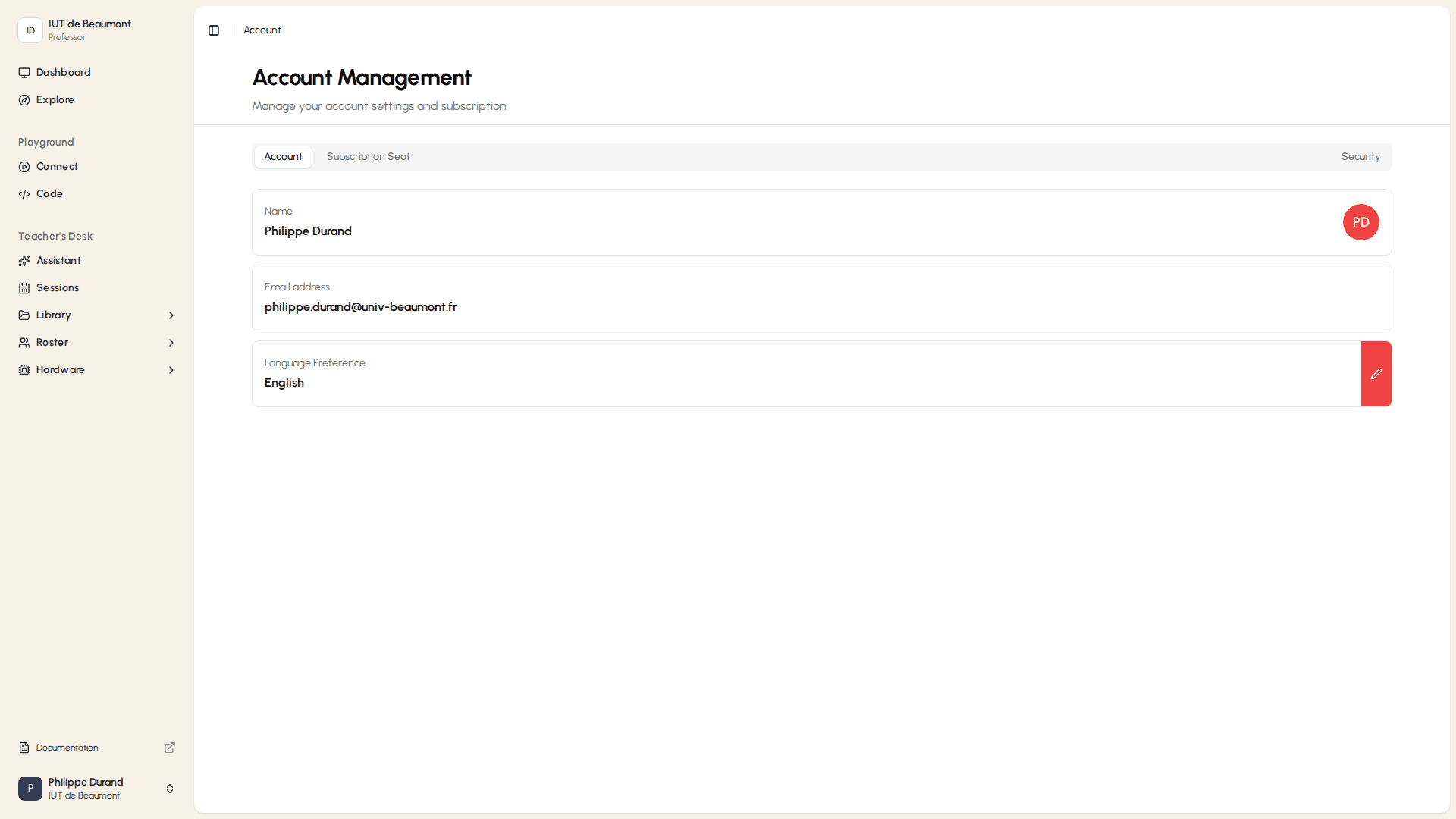Click the name value Philippe Durand
Image resolution: width=1456 pixels, height=819 pixels.
308,231
